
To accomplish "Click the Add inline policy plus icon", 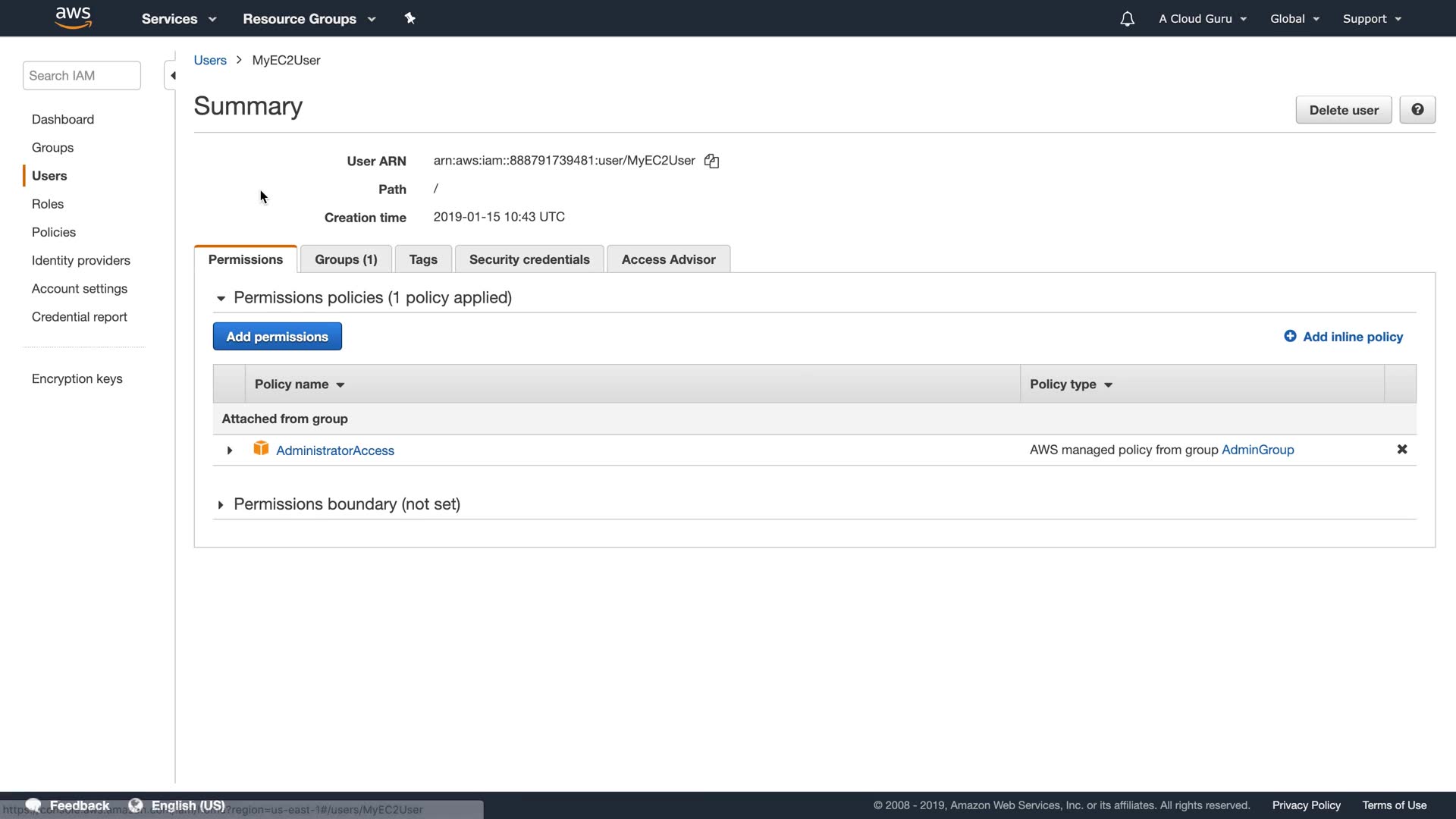I will click(x=1290, y=336).
